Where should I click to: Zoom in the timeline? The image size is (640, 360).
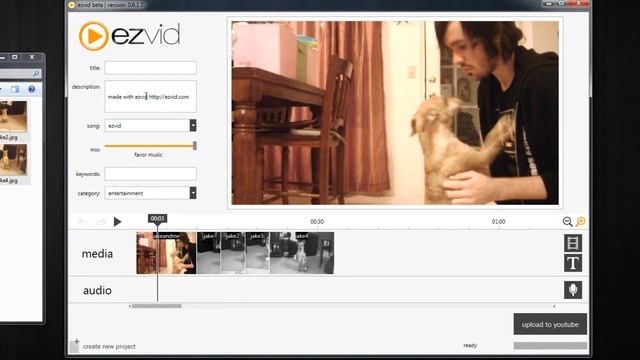(x=580, y=221)
